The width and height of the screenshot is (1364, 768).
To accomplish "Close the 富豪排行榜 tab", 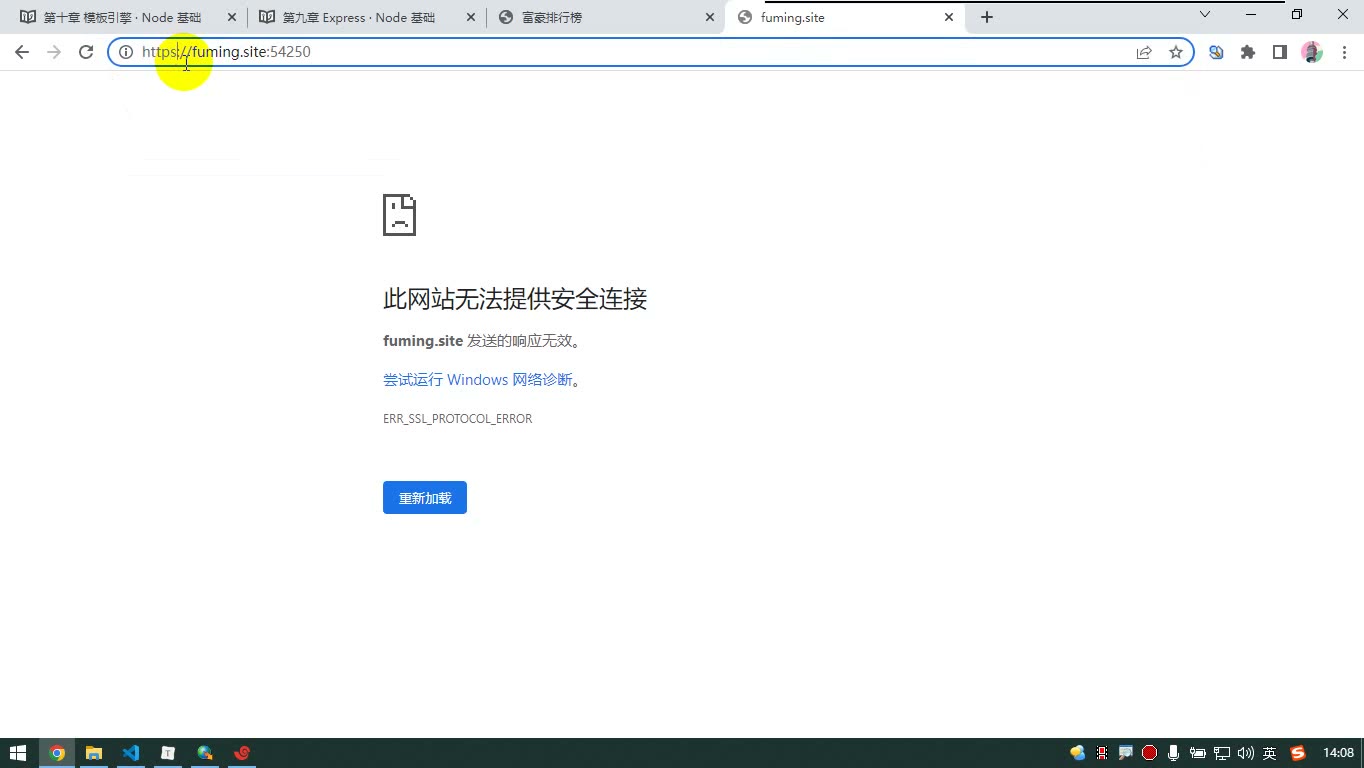I will pyautogui.click(x=710, y=18).
